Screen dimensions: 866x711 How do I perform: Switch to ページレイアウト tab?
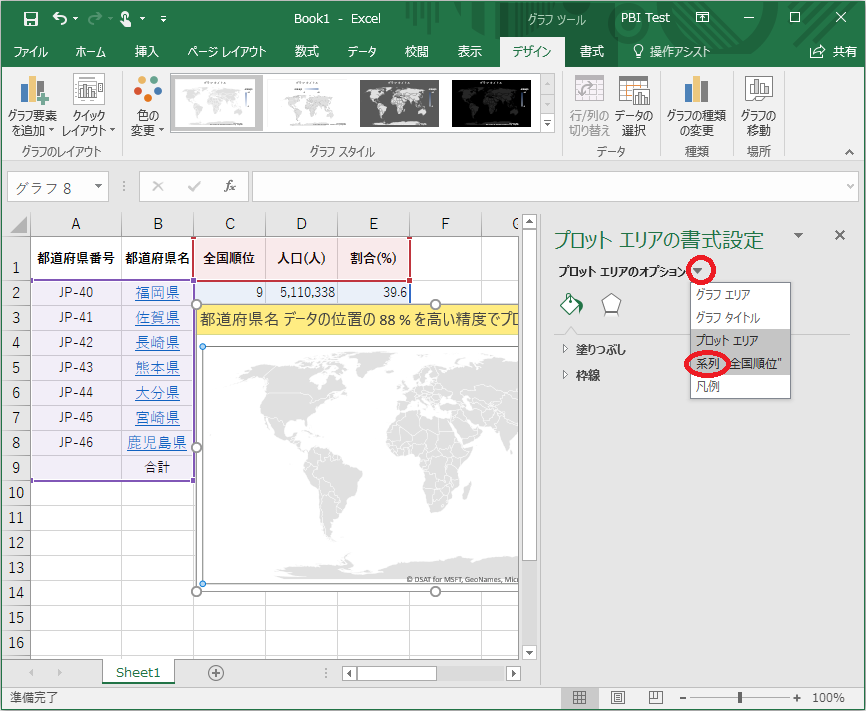pos(226,52)
